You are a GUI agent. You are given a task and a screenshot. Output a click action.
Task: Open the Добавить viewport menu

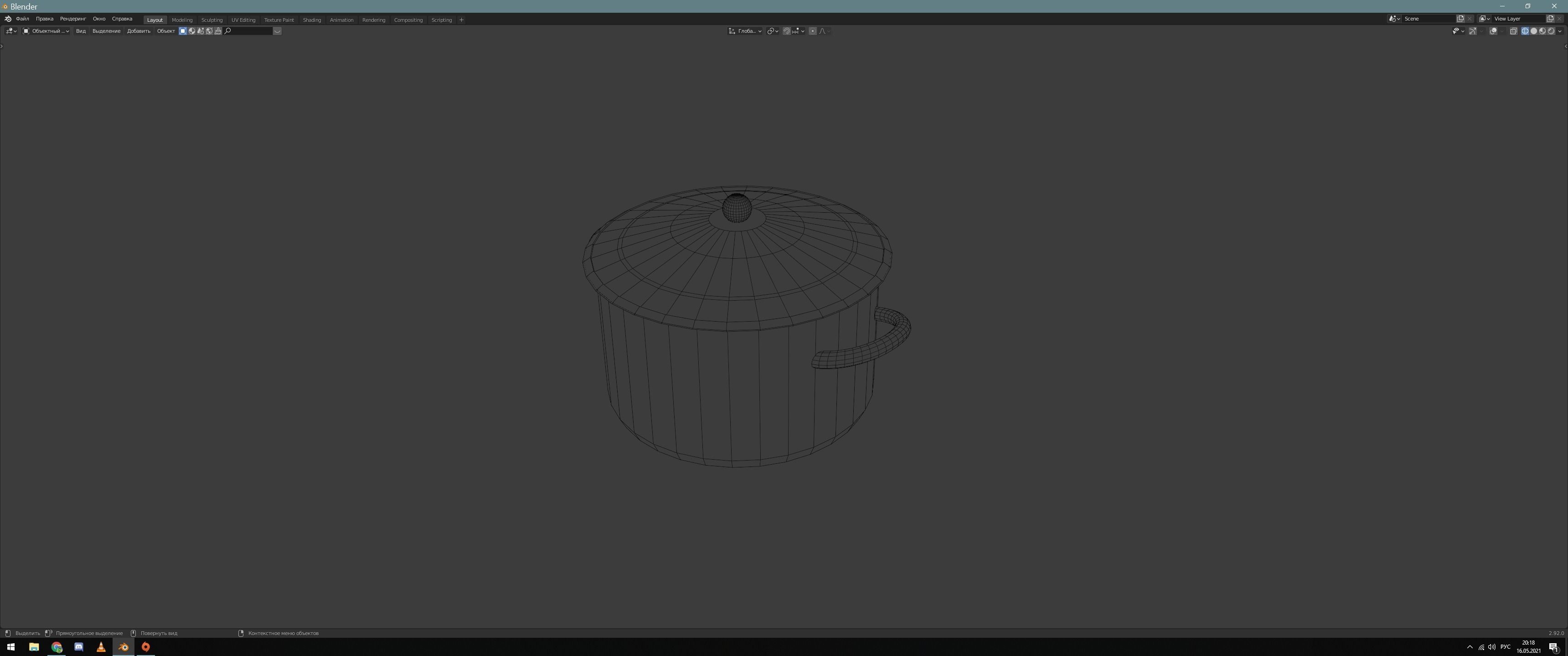[x=139, y=31]
